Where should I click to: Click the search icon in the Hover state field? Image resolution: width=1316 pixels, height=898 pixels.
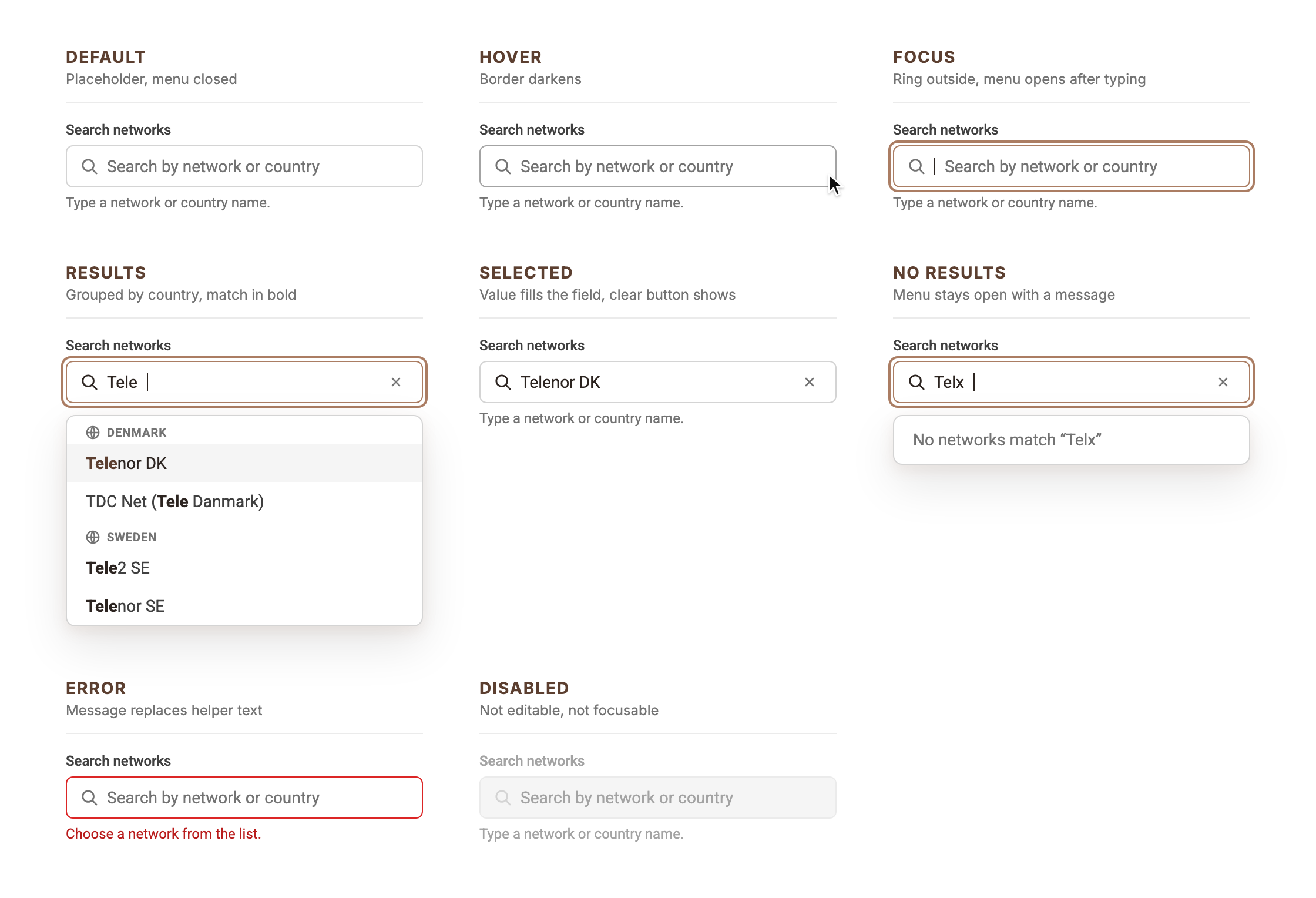click(x=503, y=166)
